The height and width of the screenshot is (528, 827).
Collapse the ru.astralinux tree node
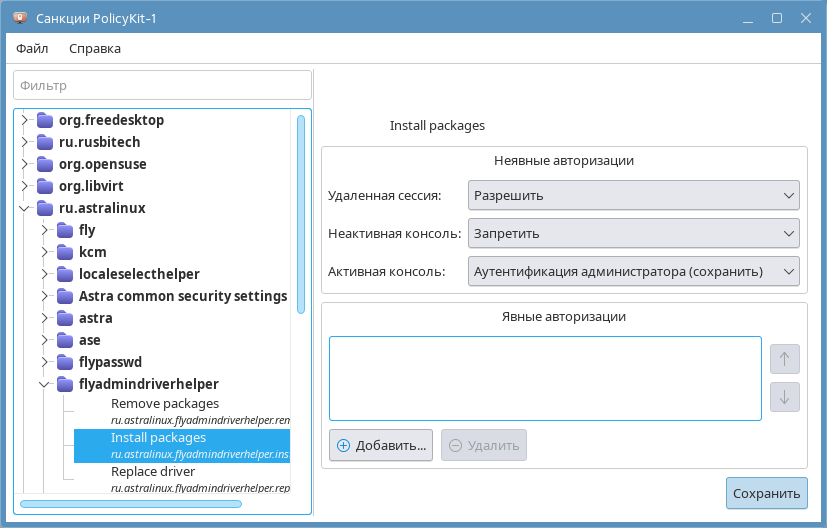(25, 208)
